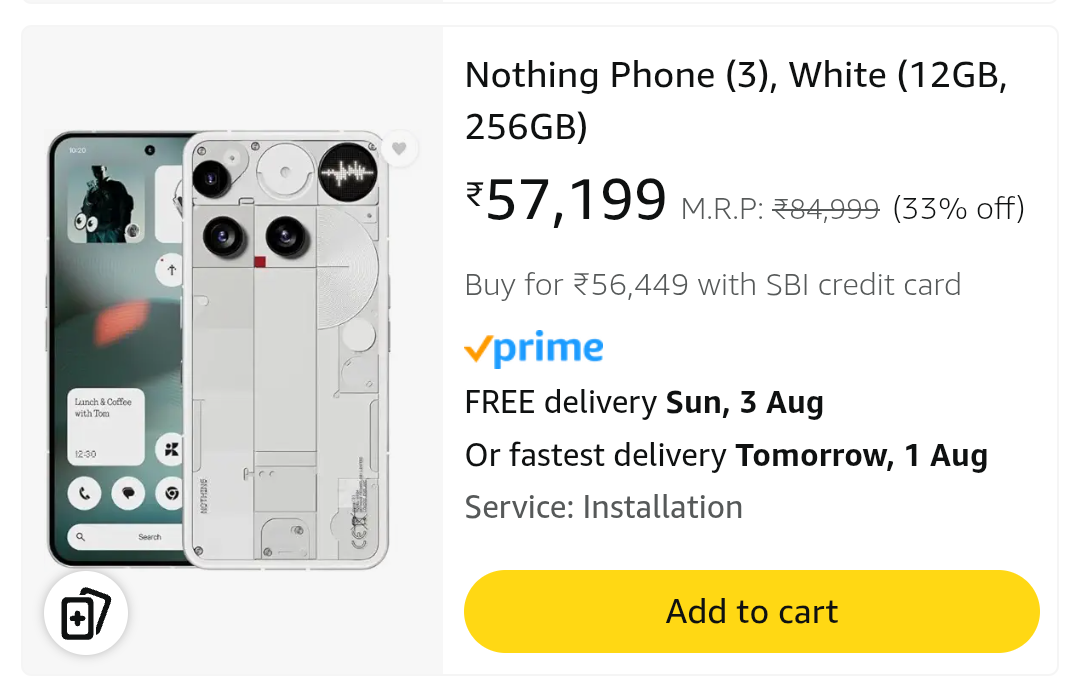Click the ₹57,199 deal price

pyautogui.click(x=576, y=201)
